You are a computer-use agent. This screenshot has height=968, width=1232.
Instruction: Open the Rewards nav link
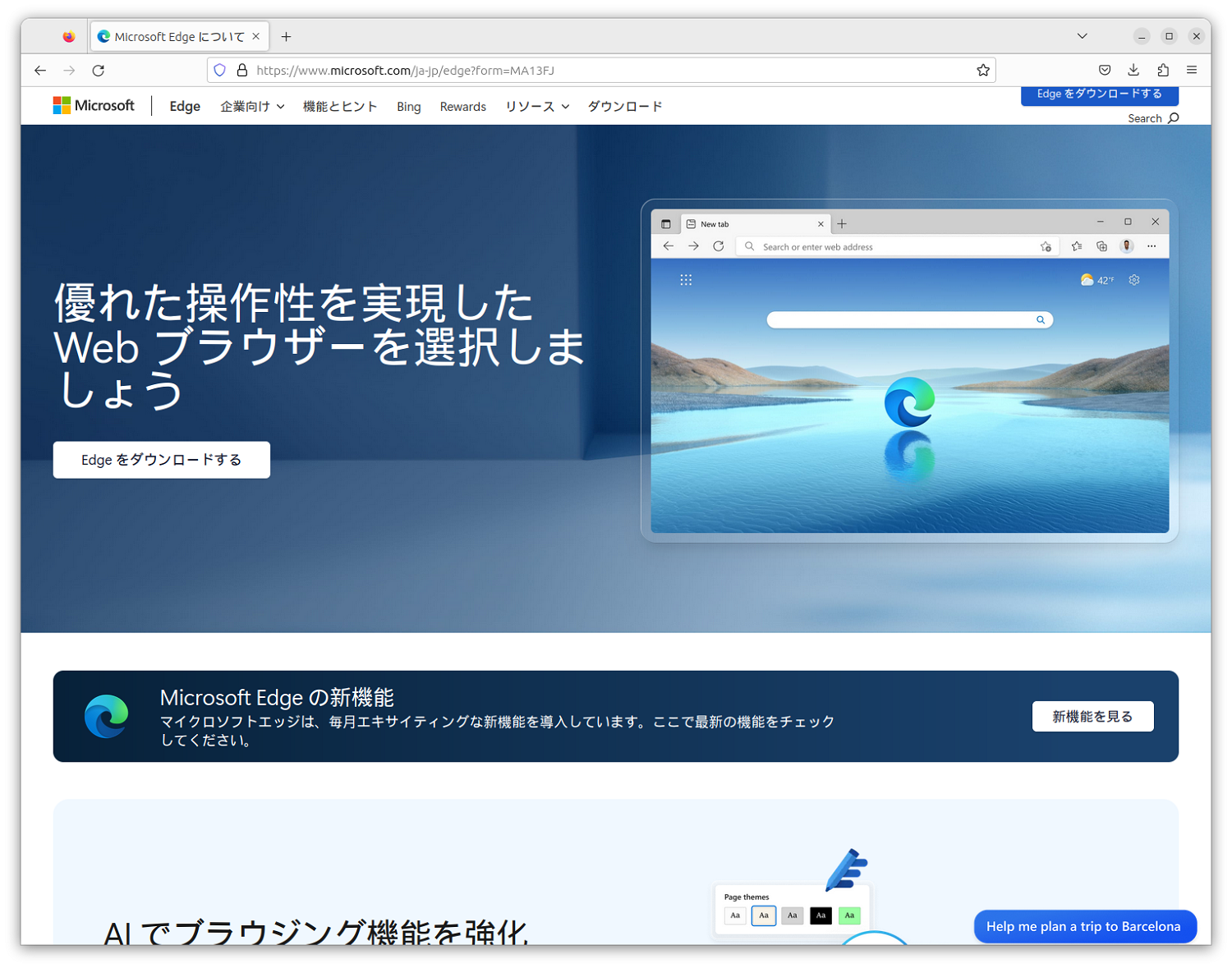[x=463, y=107]
